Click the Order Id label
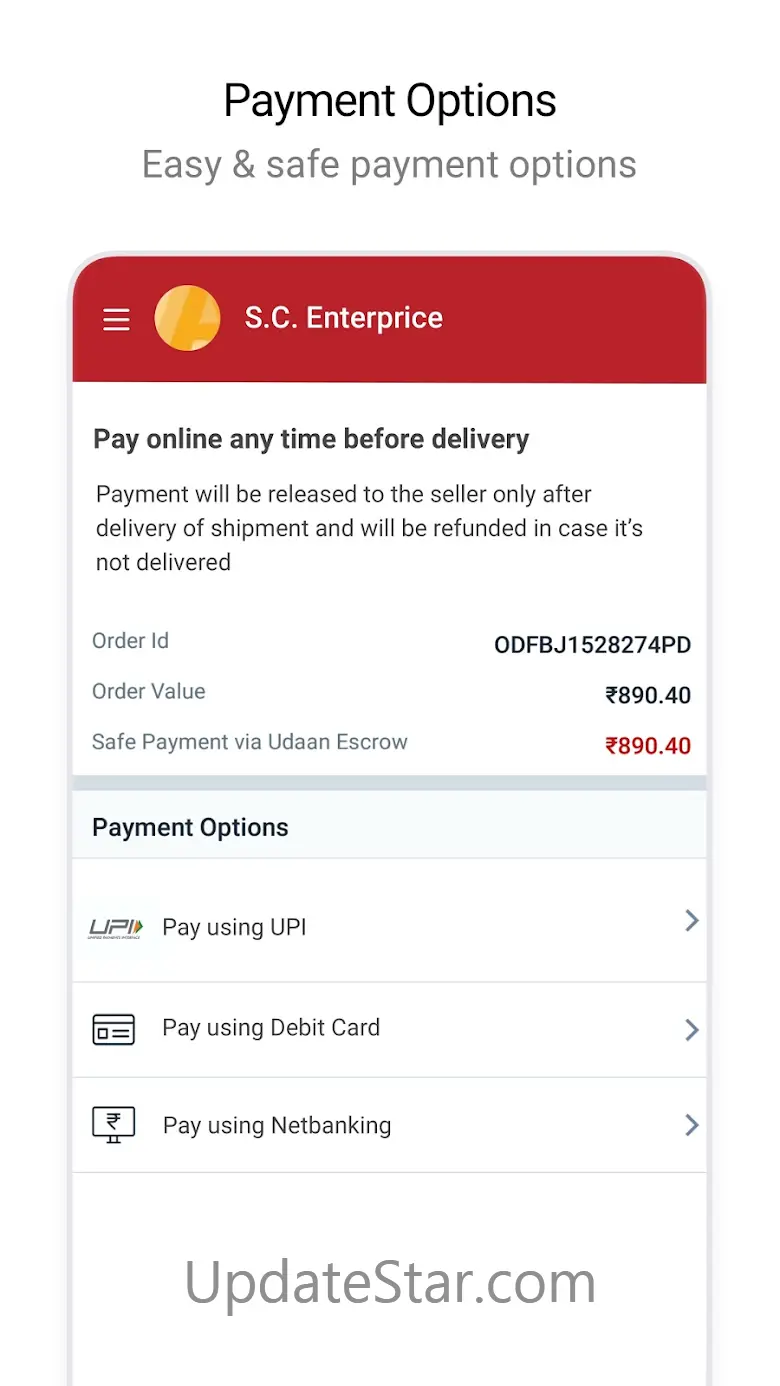Screen dimensions: 780x1386 pos(130,641)
